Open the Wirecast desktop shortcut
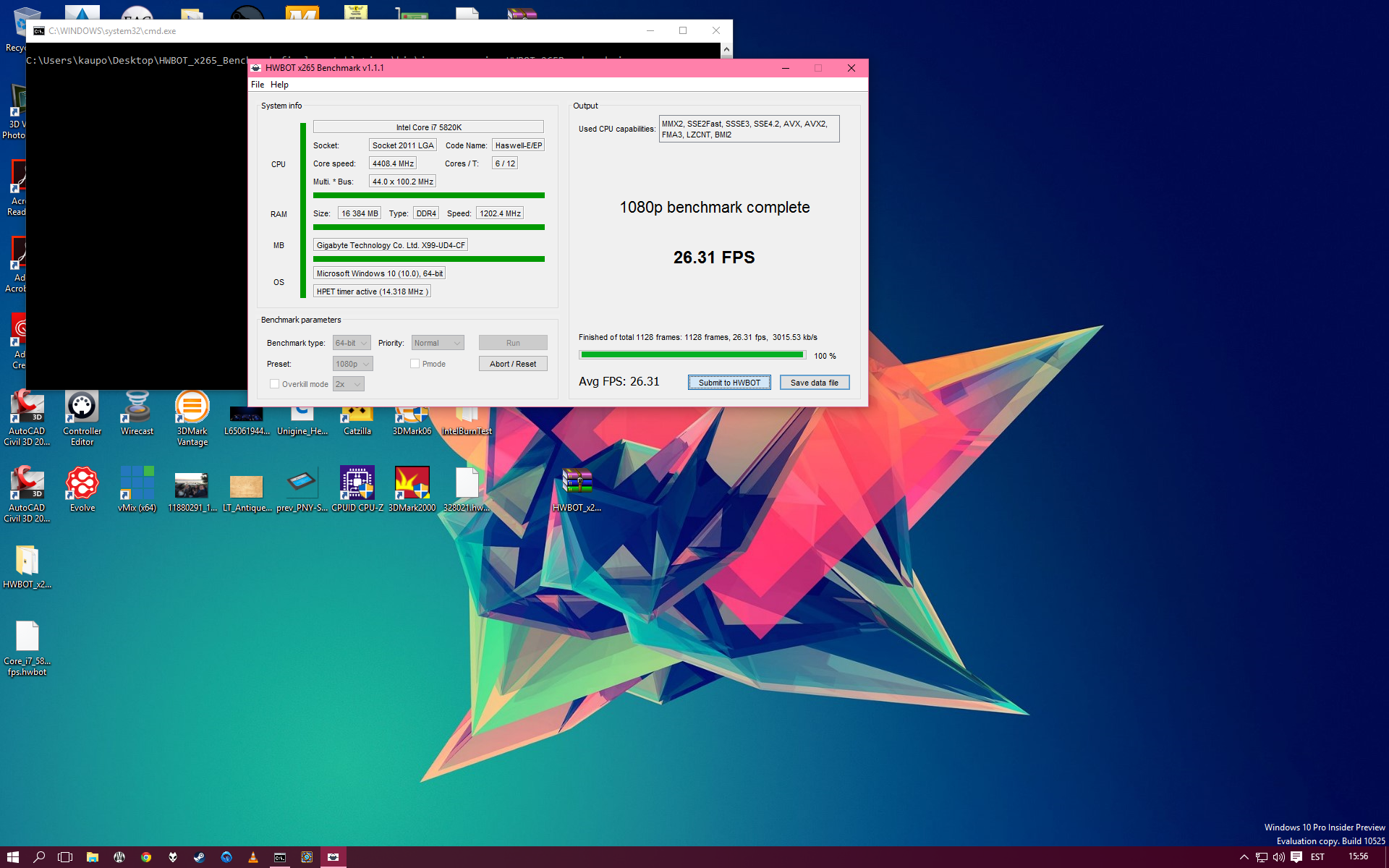The height and width of the screenshot is (868, 1389). coord(137,413)
